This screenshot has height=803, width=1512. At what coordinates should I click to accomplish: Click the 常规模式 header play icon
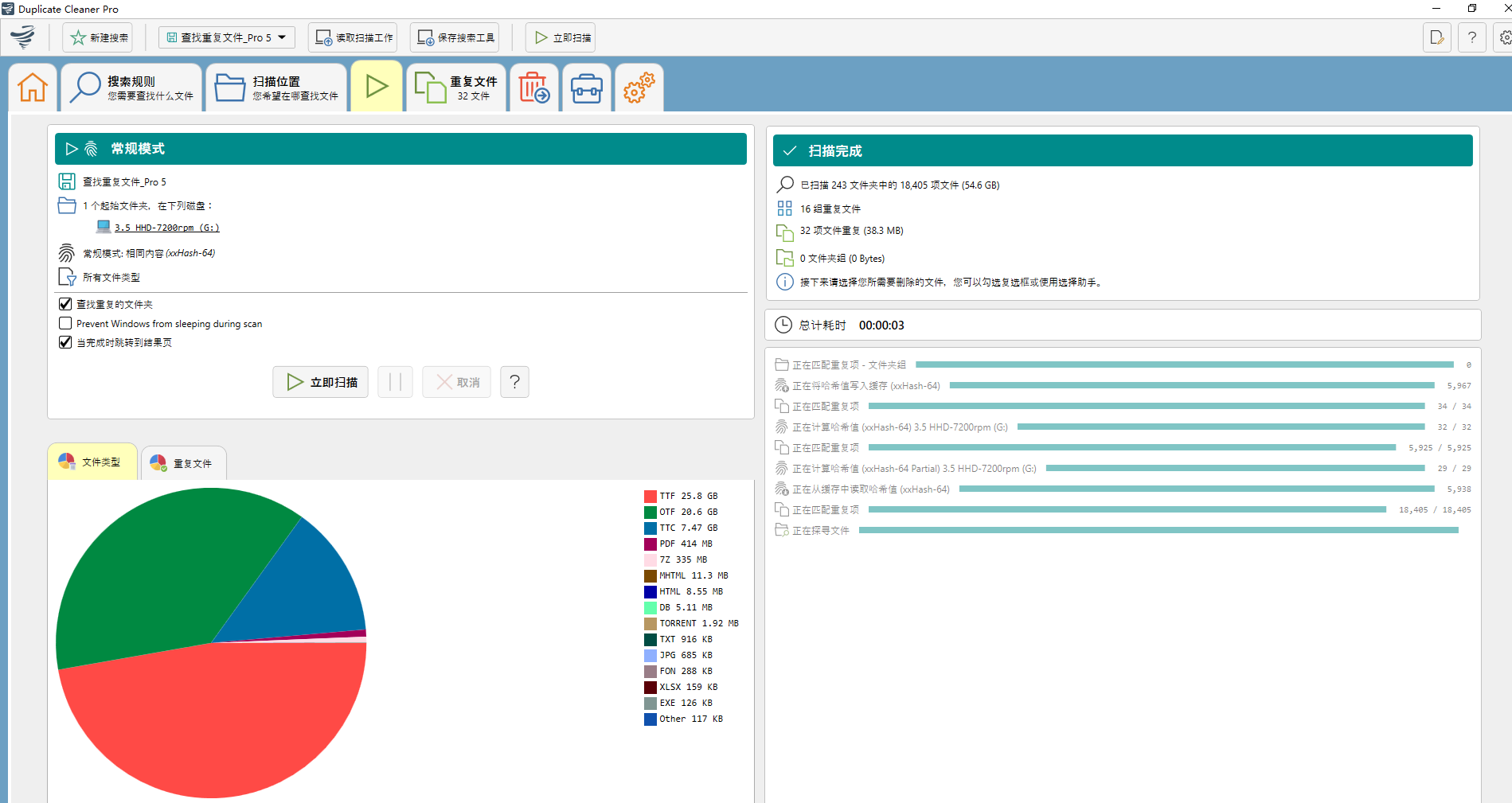[72, 149]
